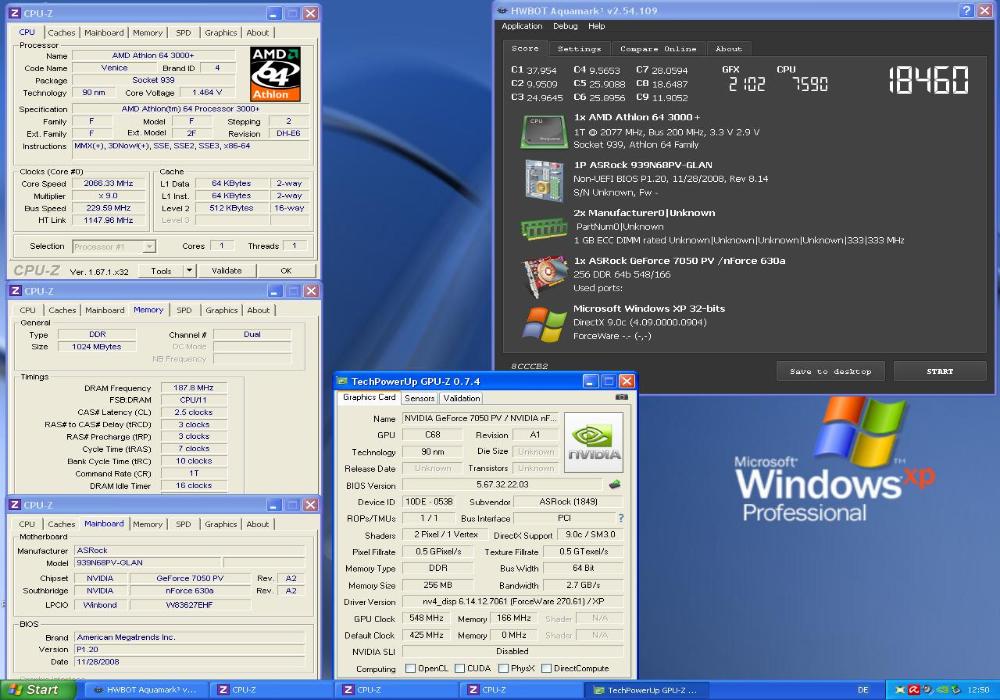
Task: Enable the OpenCL checkbox in GPU-Z
Action: (x=411, y=668)
